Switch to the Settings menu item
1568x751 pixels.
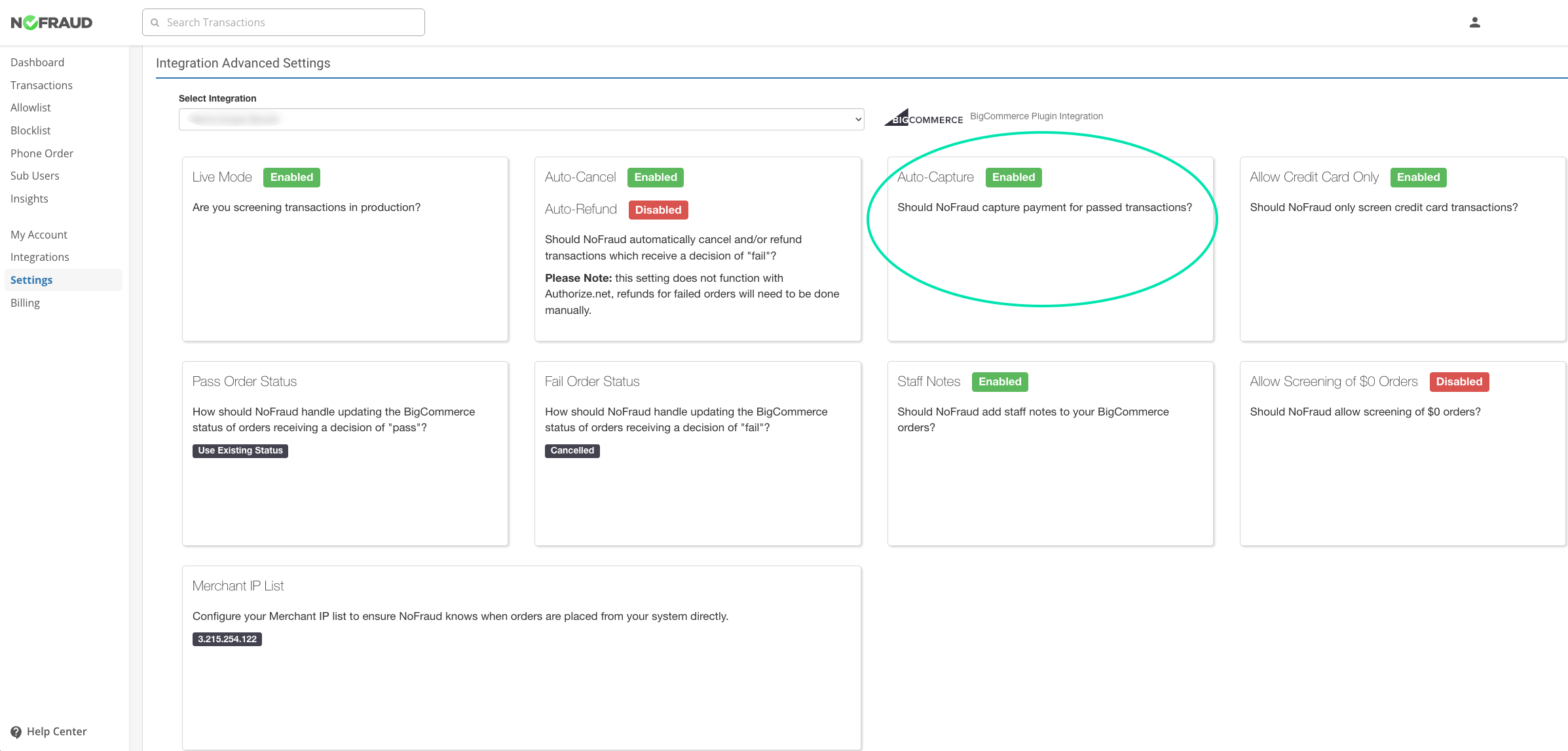coord(31,280)
